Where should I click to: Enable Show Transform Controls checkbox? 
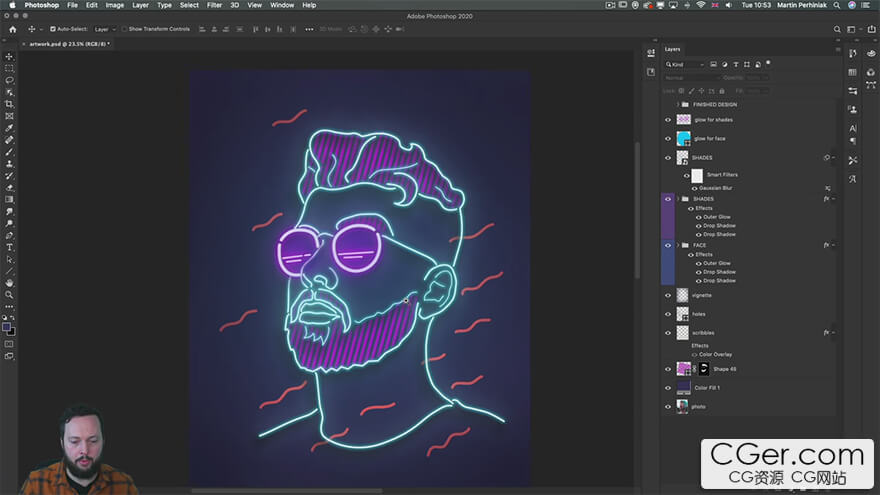click(x=125, y=29)
